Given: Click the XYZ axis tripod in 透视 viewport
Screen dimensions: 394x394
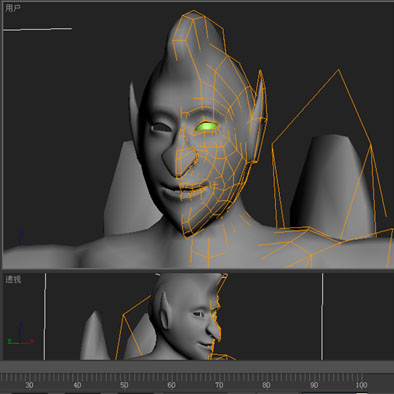Looking at the screenshot, I should pos(21,334).
